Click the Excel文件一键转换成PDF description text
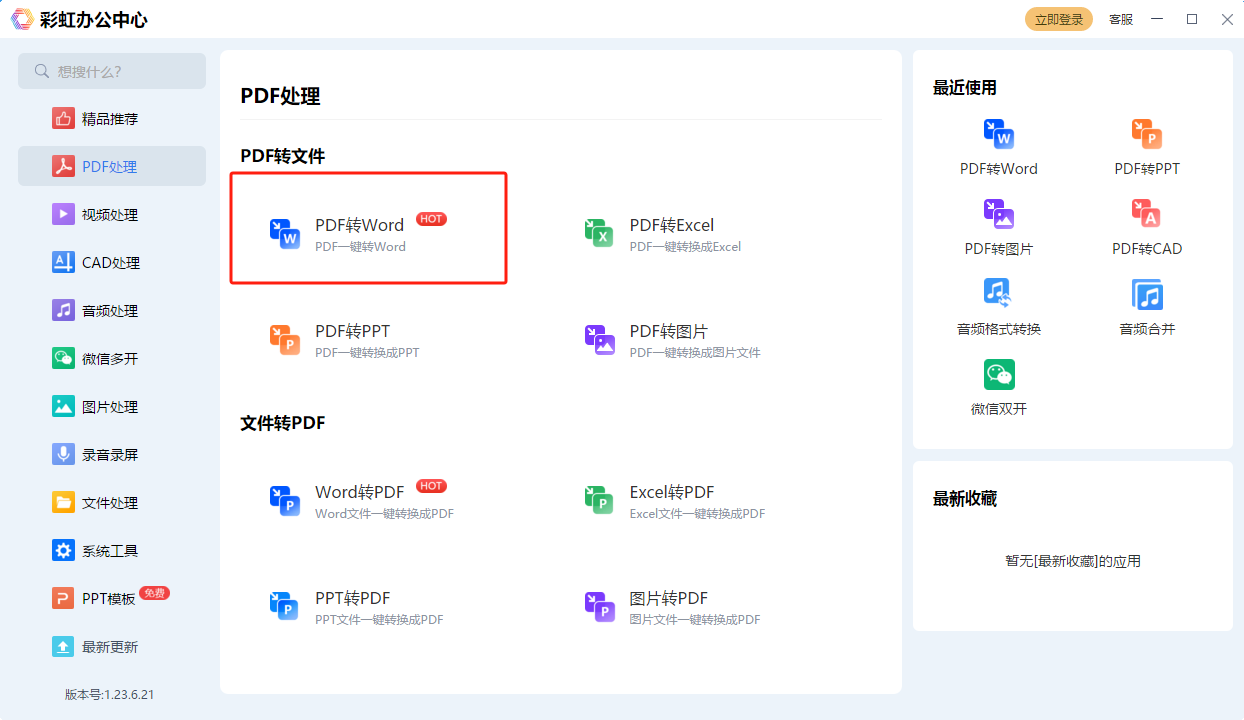 (697, 513)
